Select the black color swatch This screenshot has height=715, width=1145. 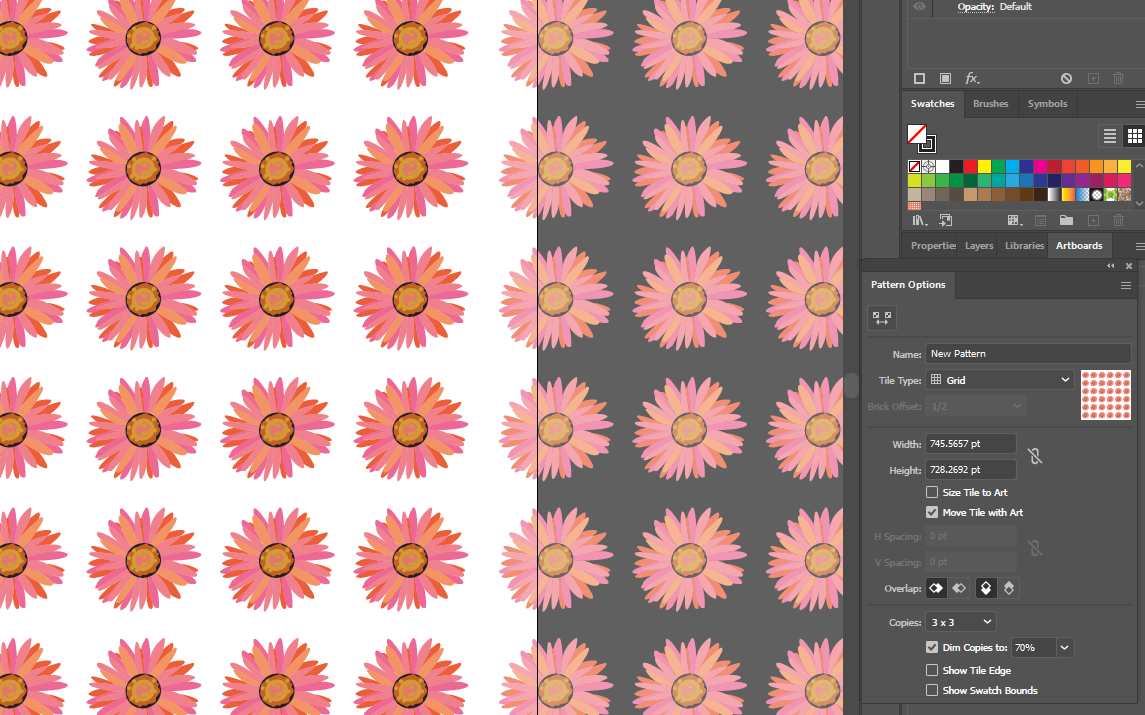[956, 167]
